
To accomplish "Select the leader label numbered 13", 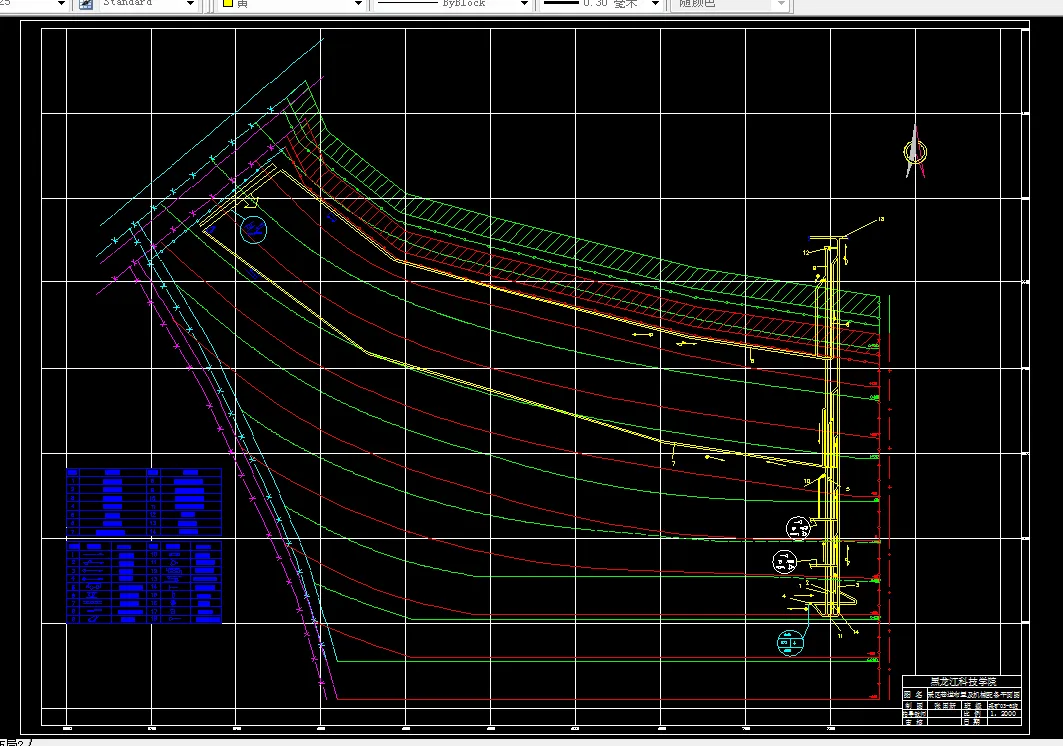I will click(880, 219).
